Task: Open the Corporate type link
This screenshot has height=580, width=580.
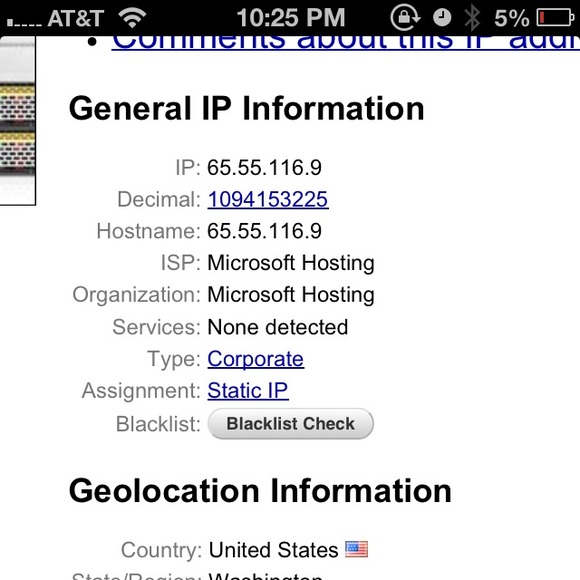Action: (x=256, y=359)
